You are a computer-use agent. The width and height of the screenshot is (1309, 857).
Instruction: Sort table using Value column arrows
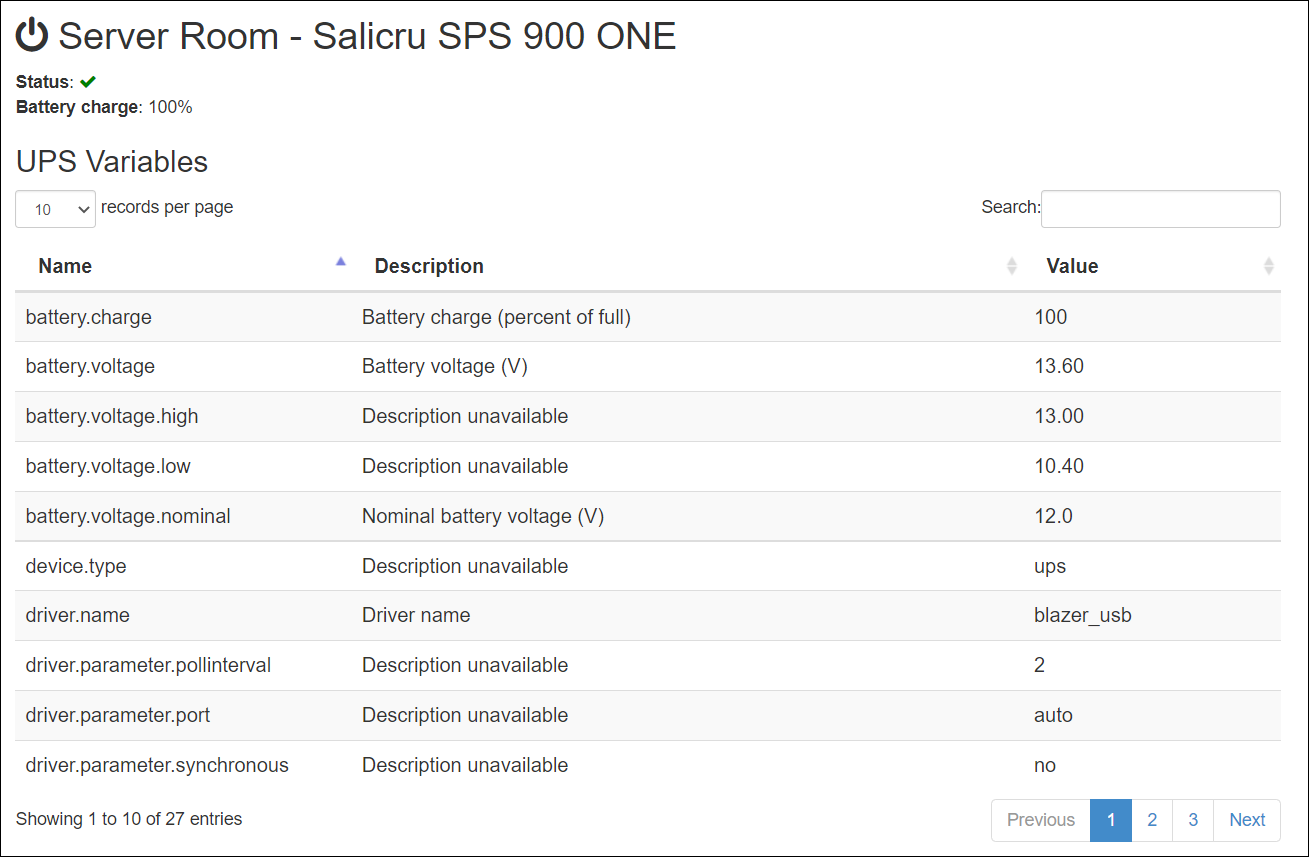(x=1269, y=266)
